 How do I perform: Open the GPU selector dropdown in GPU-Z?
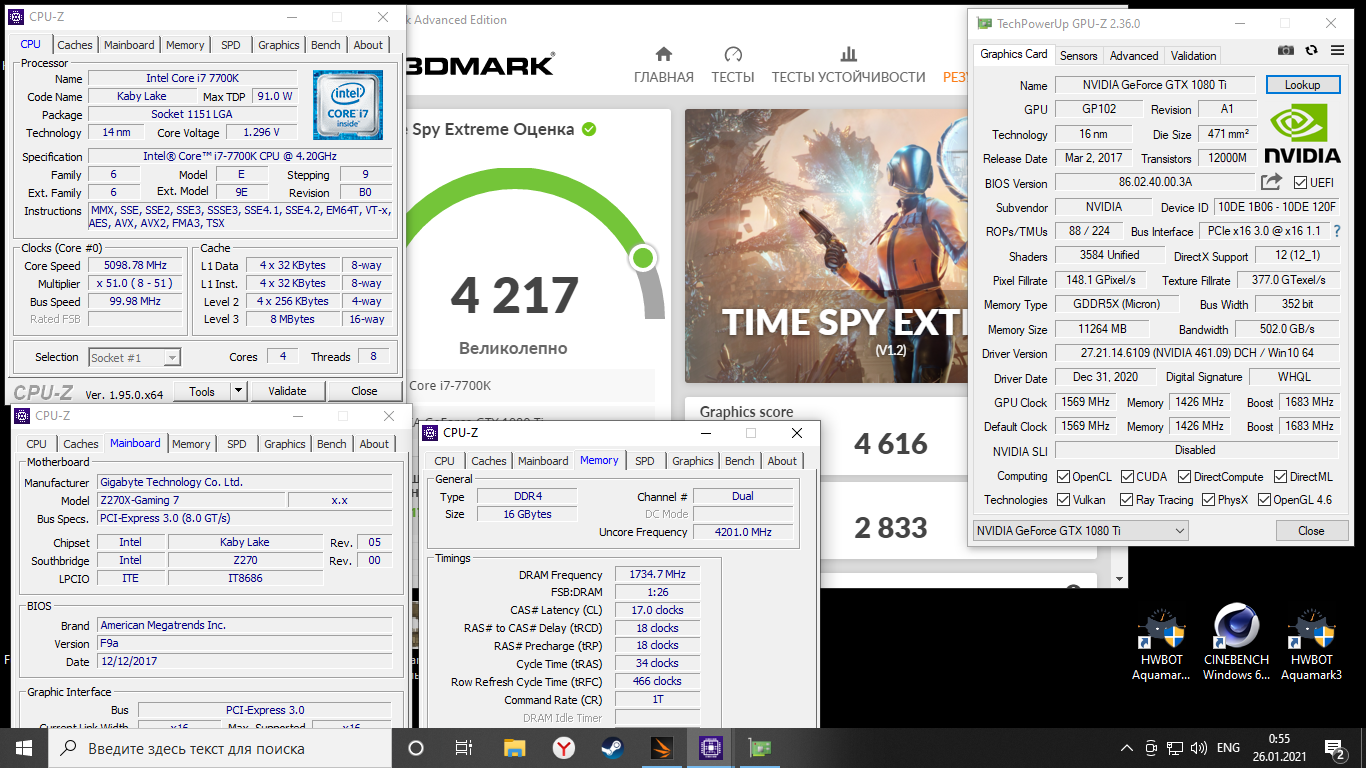pyautogui.click(x=1080, y=530)
